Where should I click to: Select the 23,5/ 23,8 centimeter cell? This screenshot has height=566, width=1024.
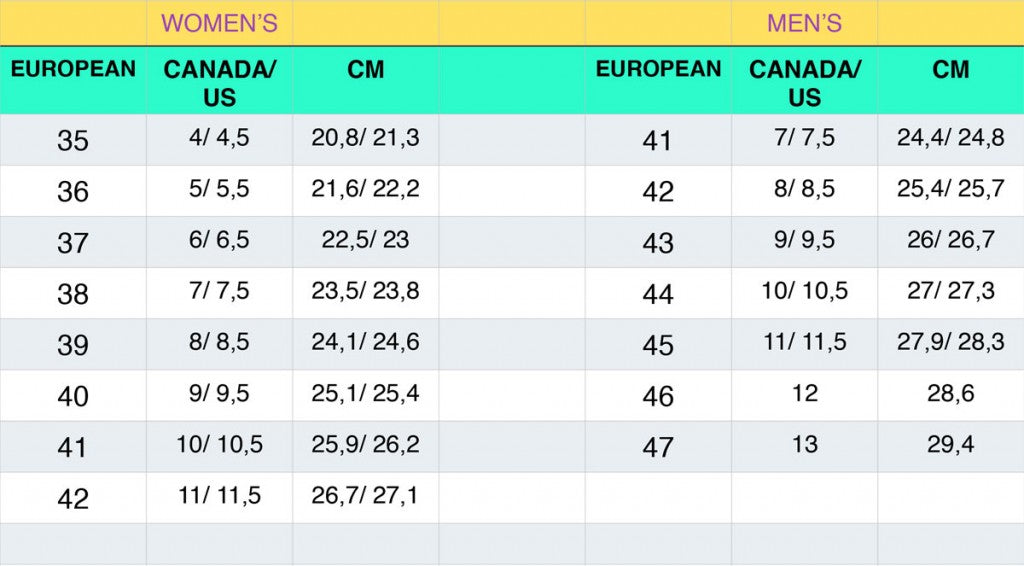click(x=365, y=292)
